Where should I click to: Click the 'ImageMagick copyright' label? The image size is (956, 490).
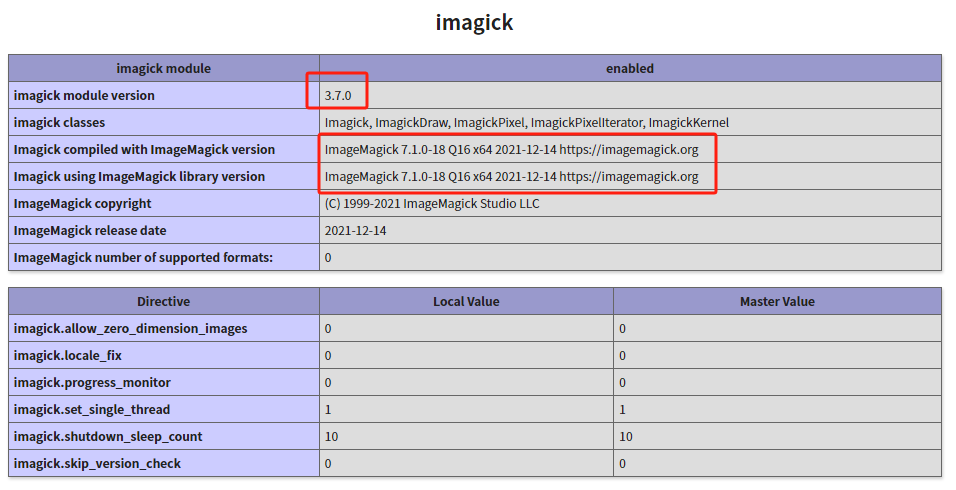click(82, 204)
